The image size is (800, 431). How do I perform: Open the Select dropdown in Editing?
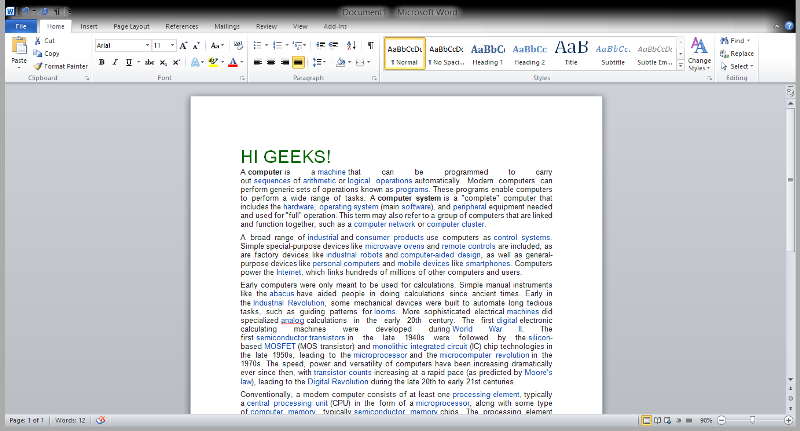point(737,66)
